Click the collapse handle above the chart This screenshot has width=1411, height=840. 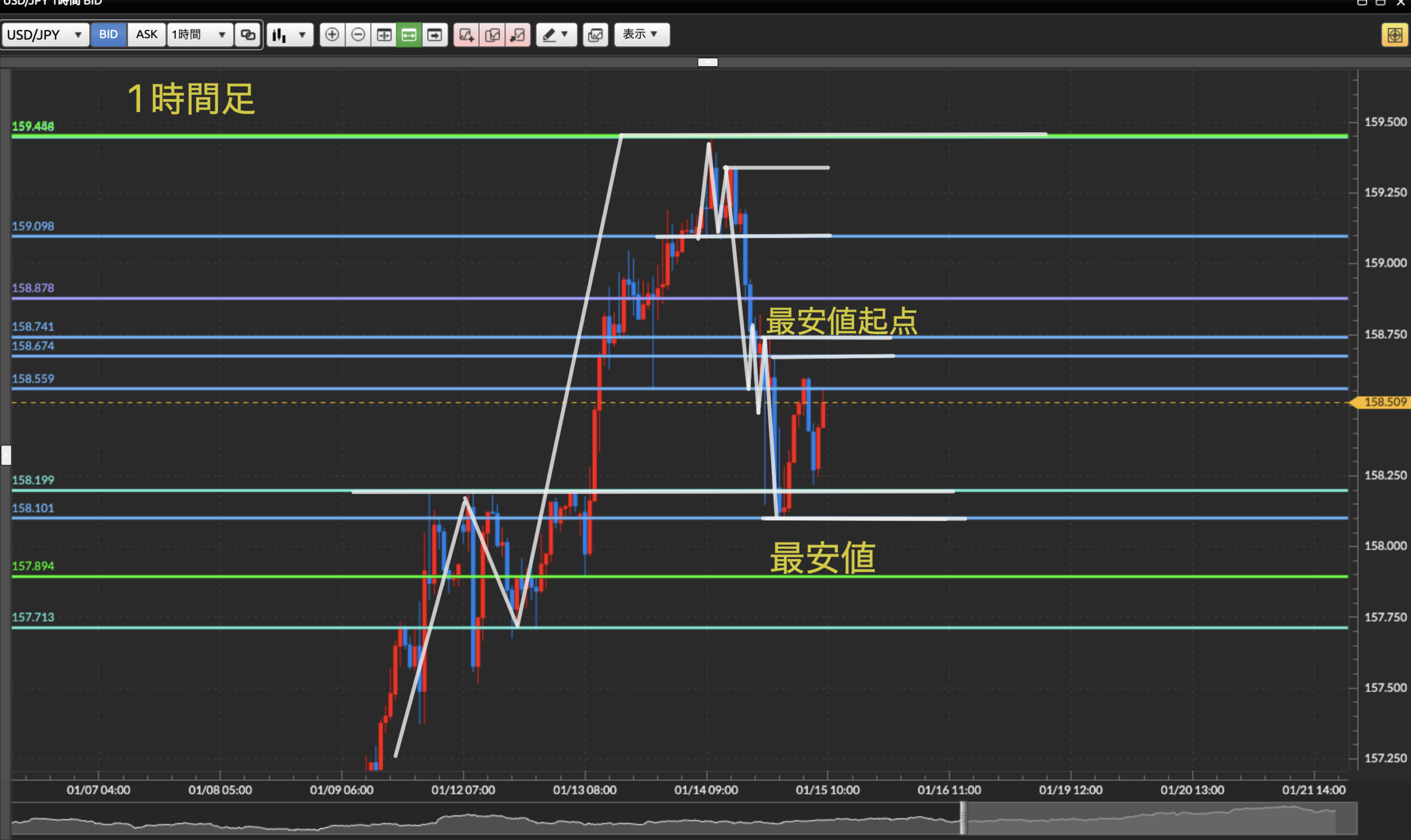pyautogui.click(x=708, y=62)
